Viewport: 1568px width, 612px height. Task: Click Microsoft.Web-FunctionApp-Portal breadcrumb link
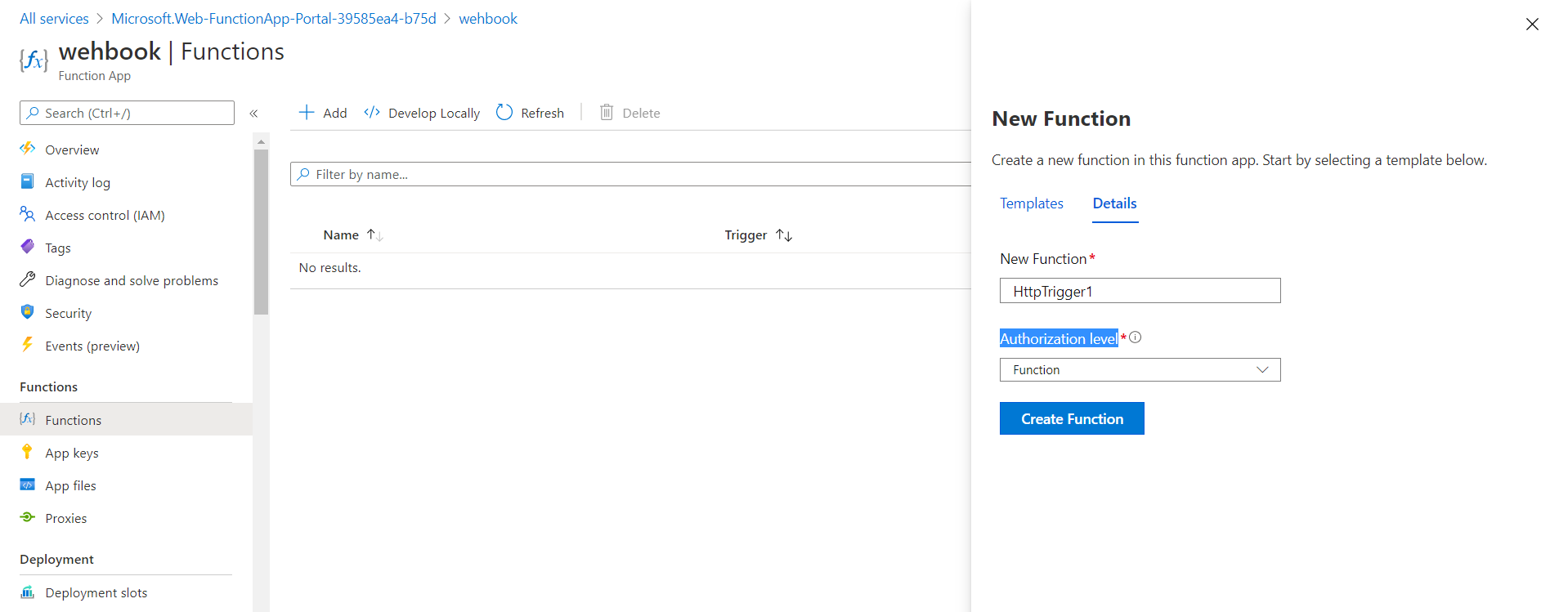tap(274, 19)
